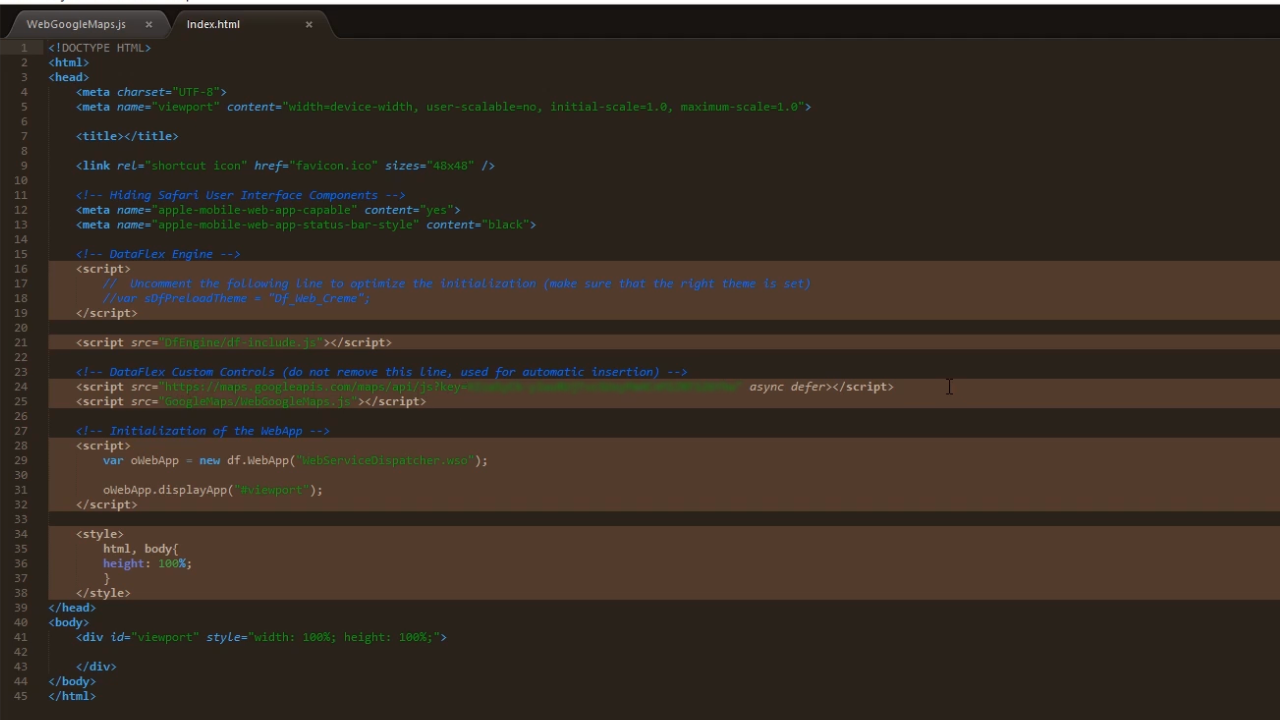Click line number 41 in the gutter
This screenshot has height=720, width=1280.
tap(21, 637)
